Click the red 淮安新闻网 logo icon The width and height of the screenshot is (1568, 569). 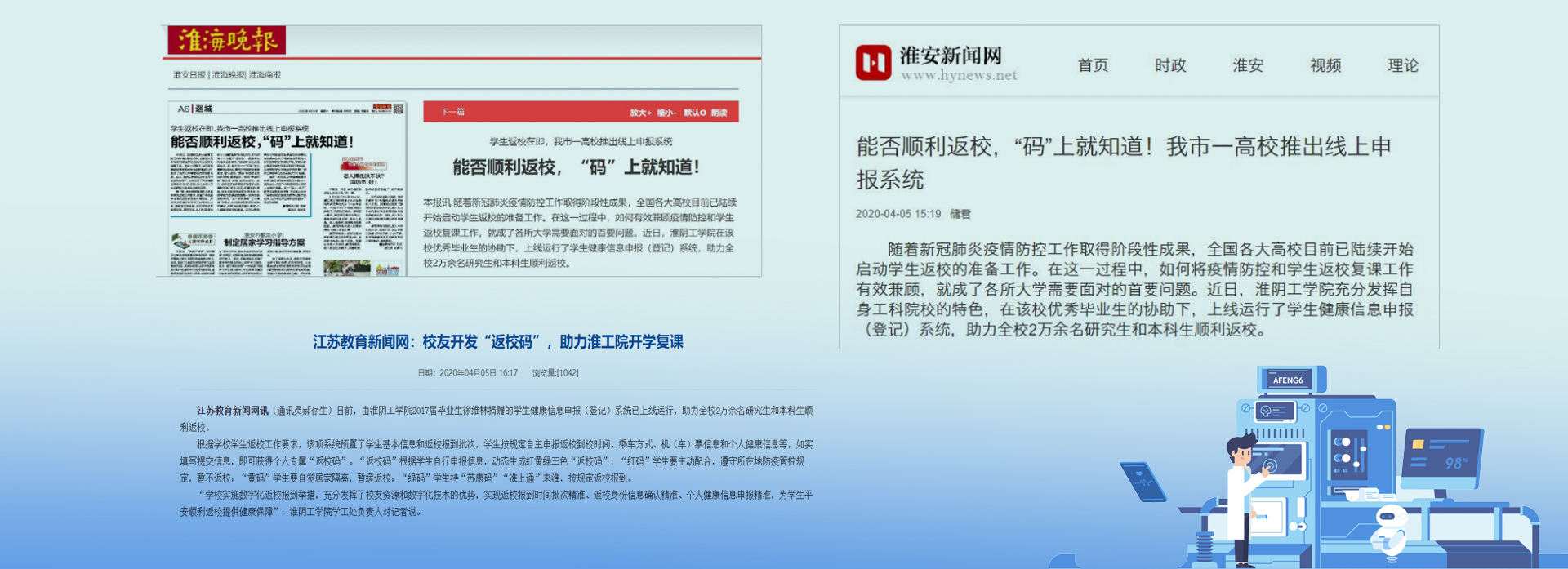pos(873,63)
